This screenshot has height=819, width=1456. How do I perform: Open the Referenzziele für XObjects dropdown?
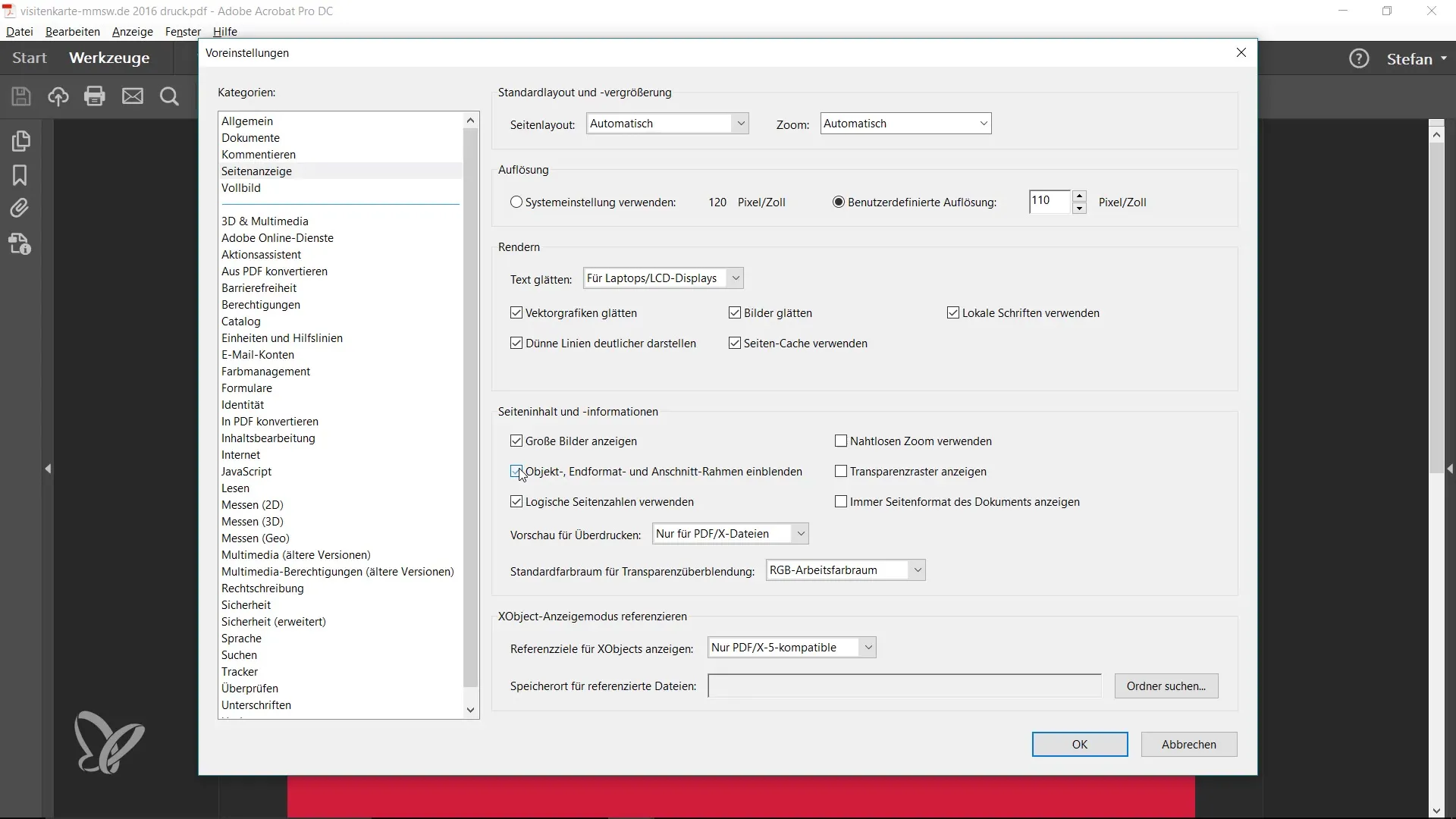click(792, 648)
